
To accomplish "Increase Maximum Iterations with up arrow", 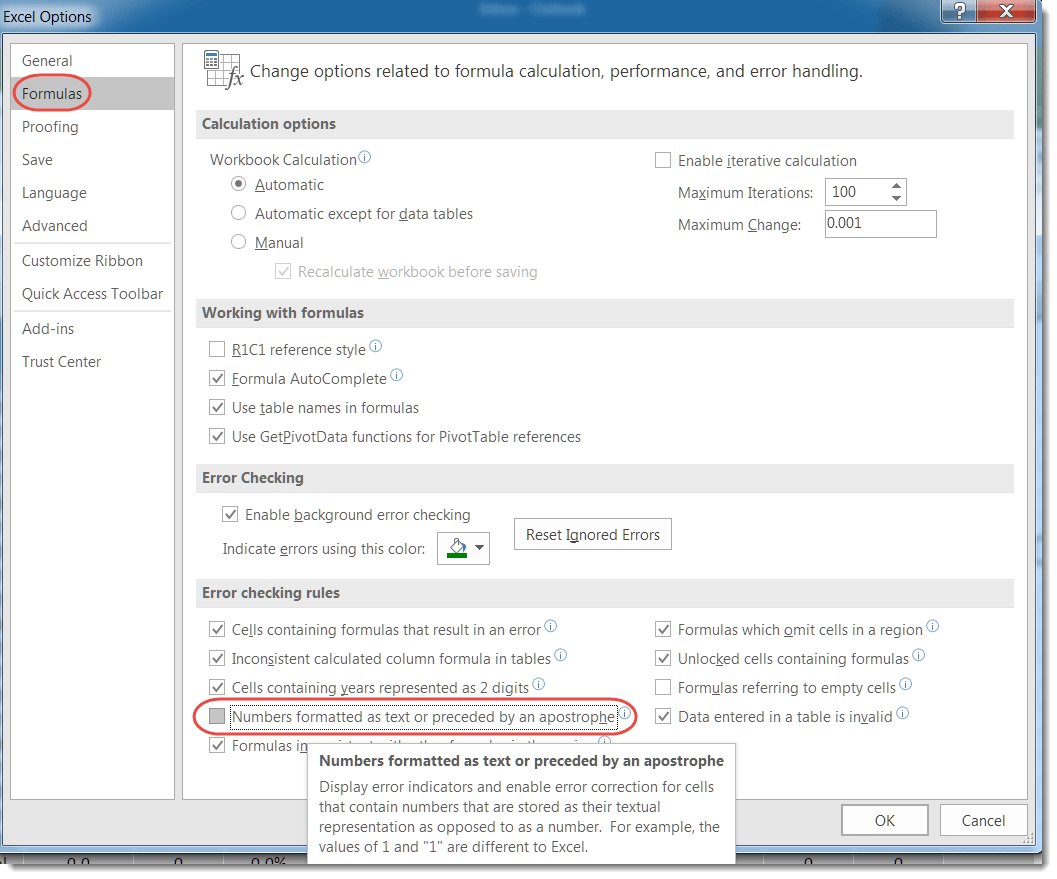I will pyautogui.click(x=896, y=186).
